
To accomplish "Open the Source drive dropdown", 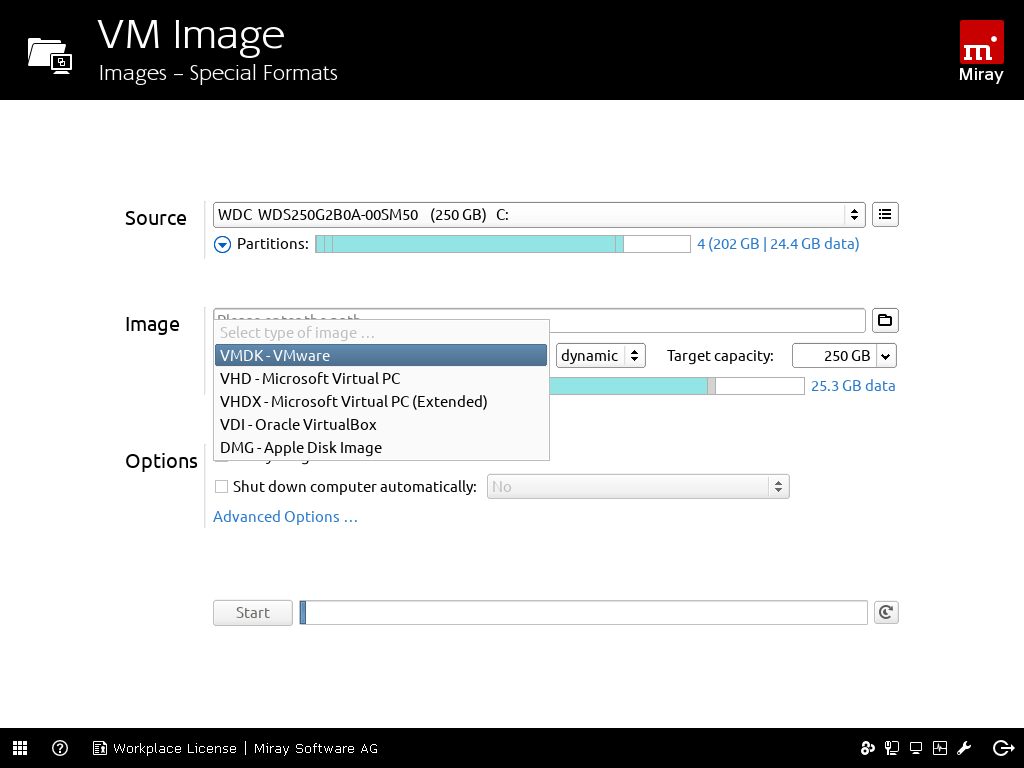I will click(538, 214).
